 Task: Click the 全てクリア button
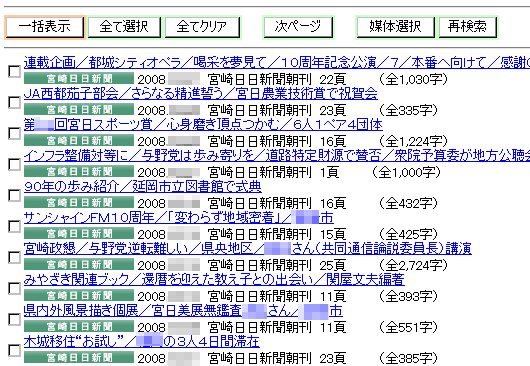[202, 27]
